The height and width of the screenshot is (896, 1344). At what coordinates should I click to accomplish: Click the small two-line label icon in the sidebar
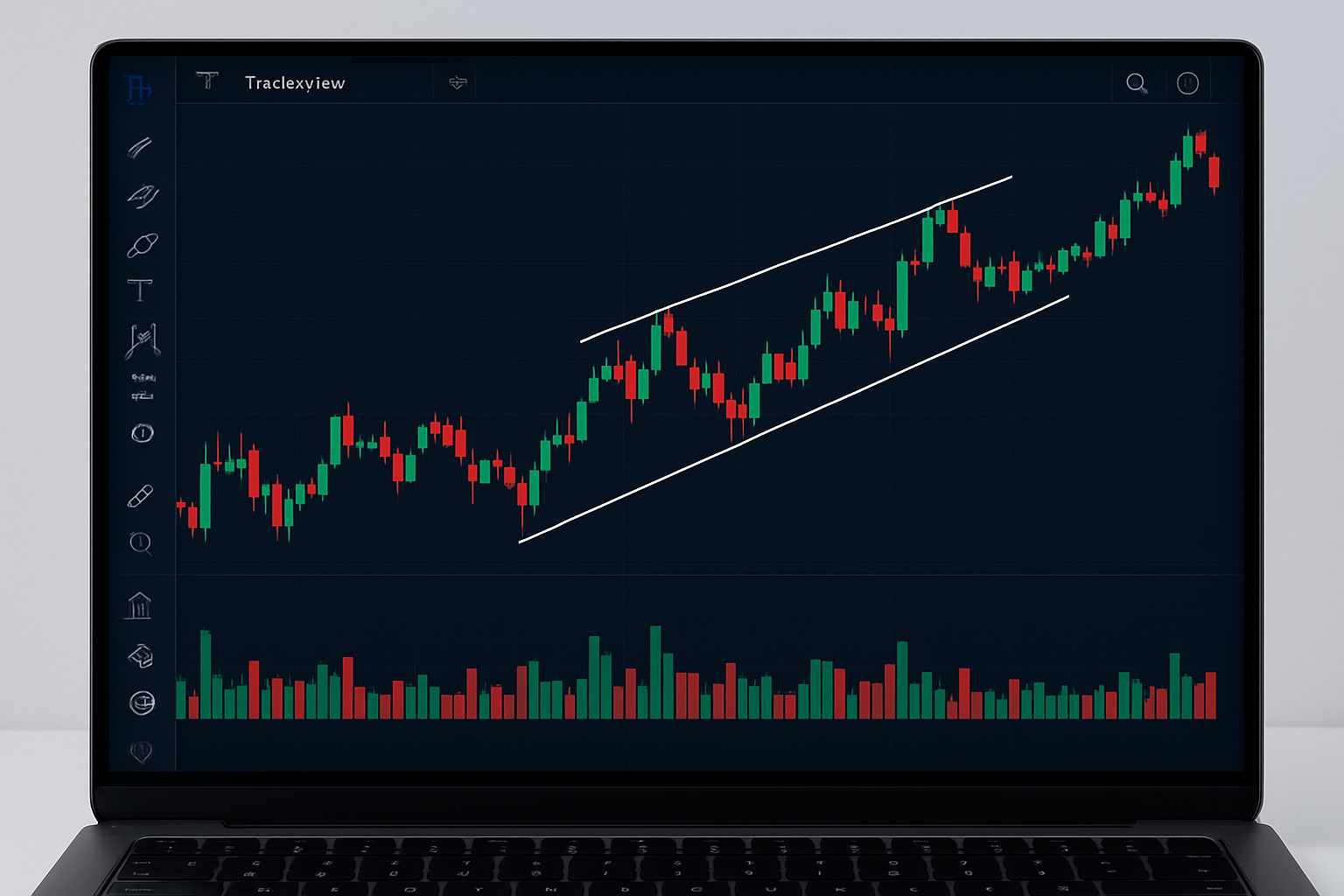(x=143, y=387)
